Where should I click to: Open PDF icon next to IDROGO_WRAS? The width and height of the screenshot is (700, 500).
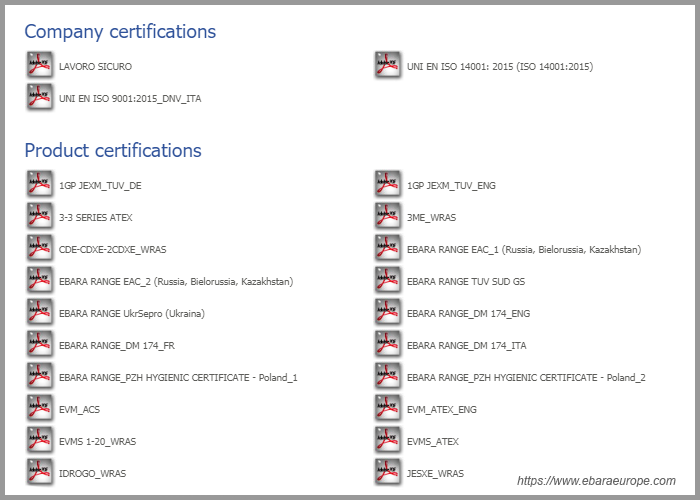(40, 472)
